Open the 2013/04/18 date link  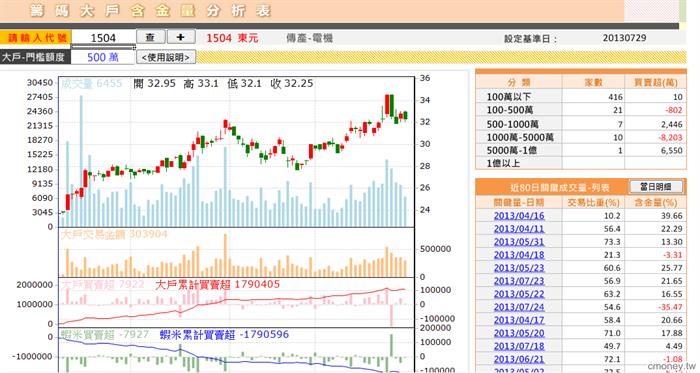click(x=519, y=255)
